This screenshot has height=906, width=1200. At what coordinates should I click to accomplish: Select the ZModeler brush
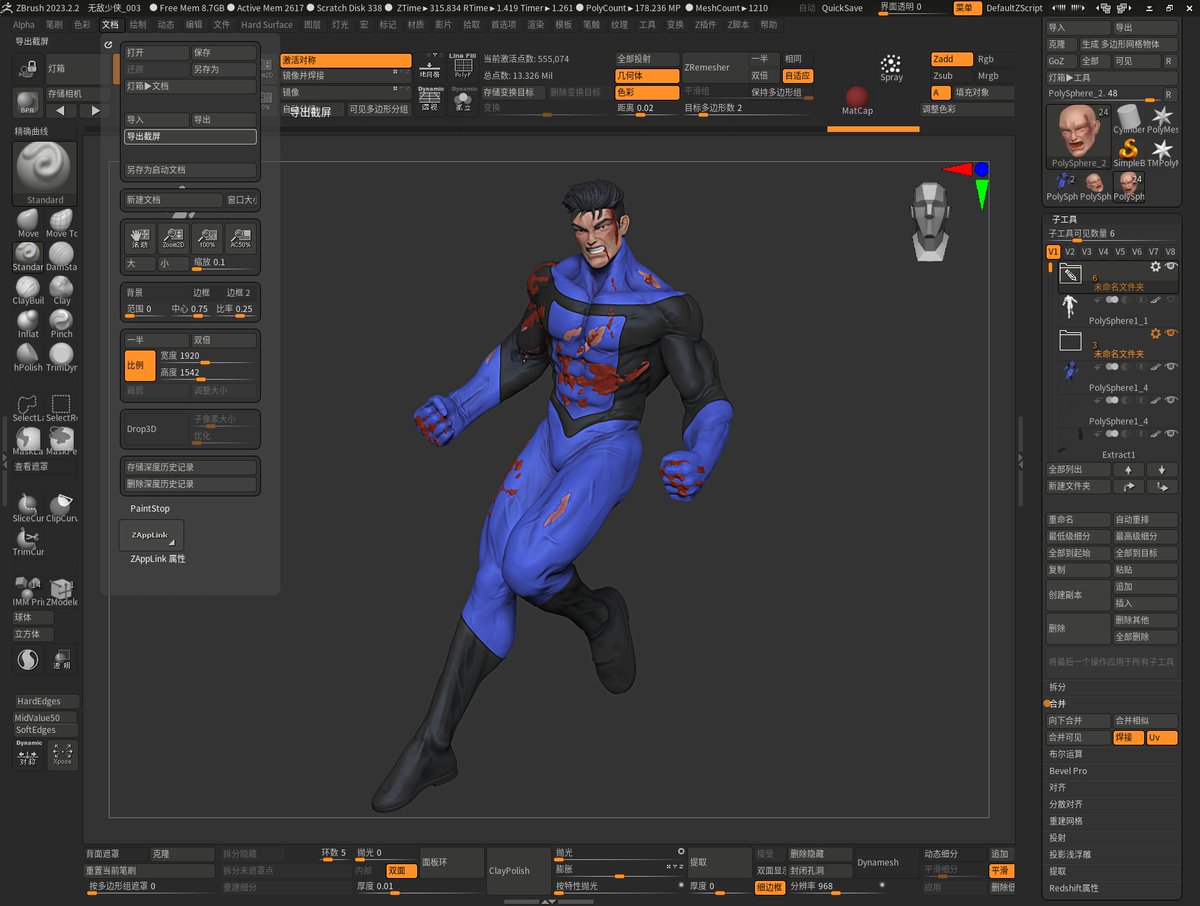point(61,591)
